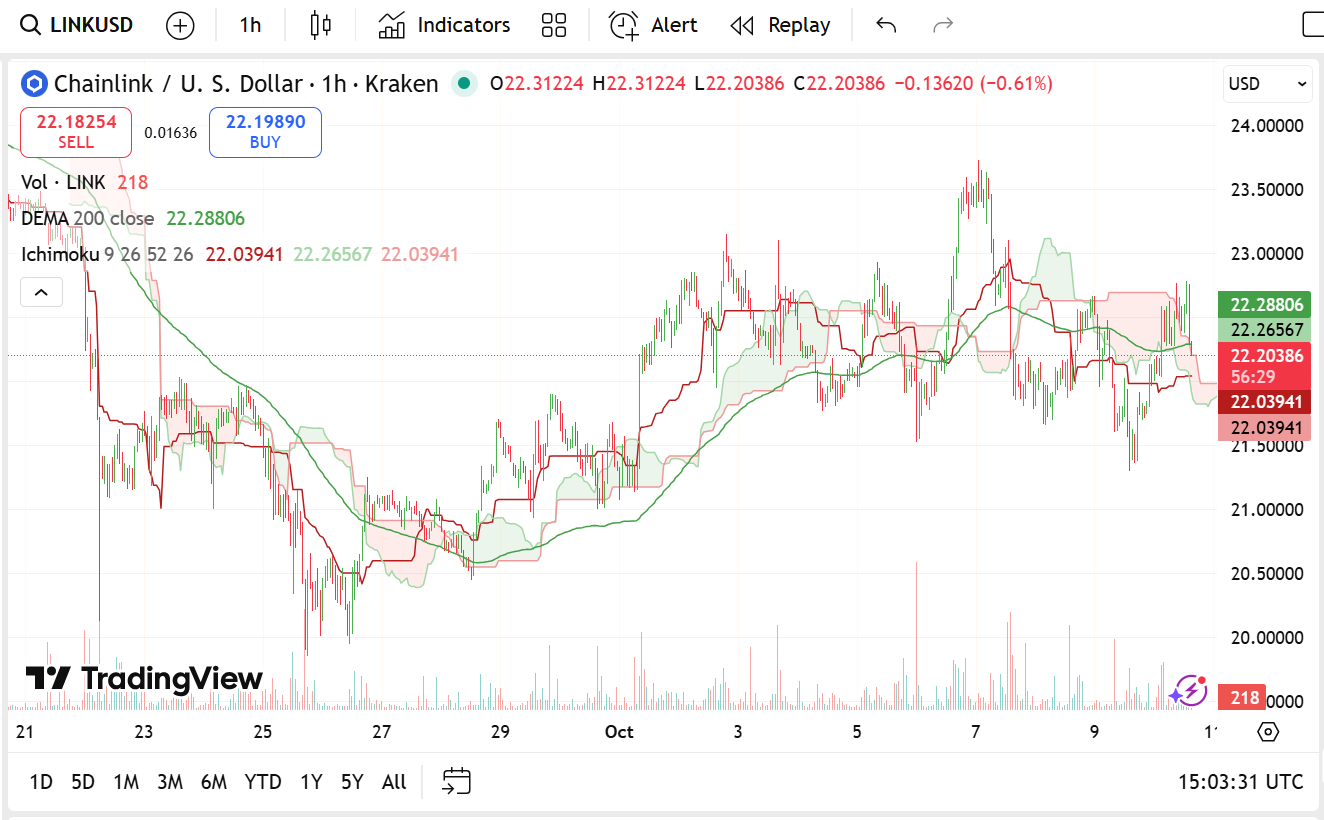Click the 15:03:31 UTC timezone clock
The height and width of the screenshot is (820, 1324).
(1240, 781)
